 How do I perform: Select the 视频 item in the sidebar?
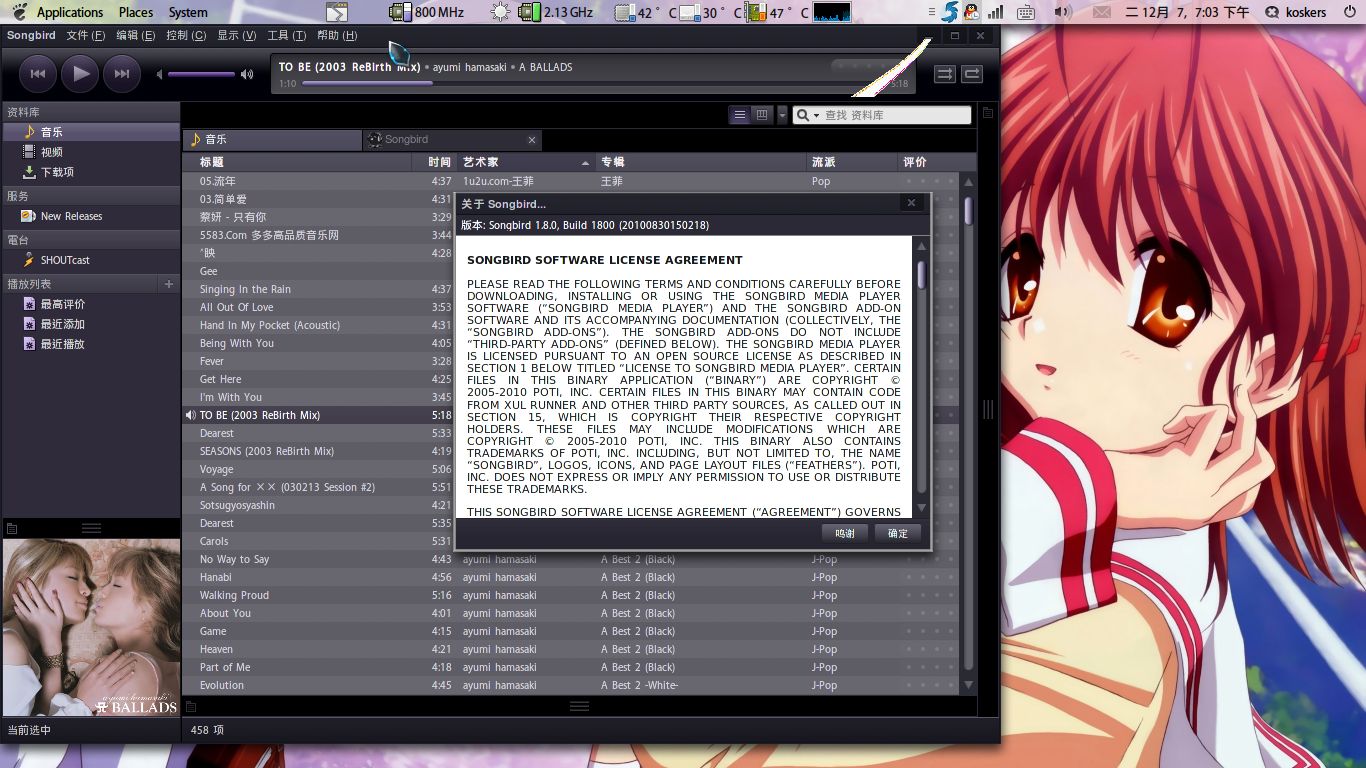tap(90, 152)
